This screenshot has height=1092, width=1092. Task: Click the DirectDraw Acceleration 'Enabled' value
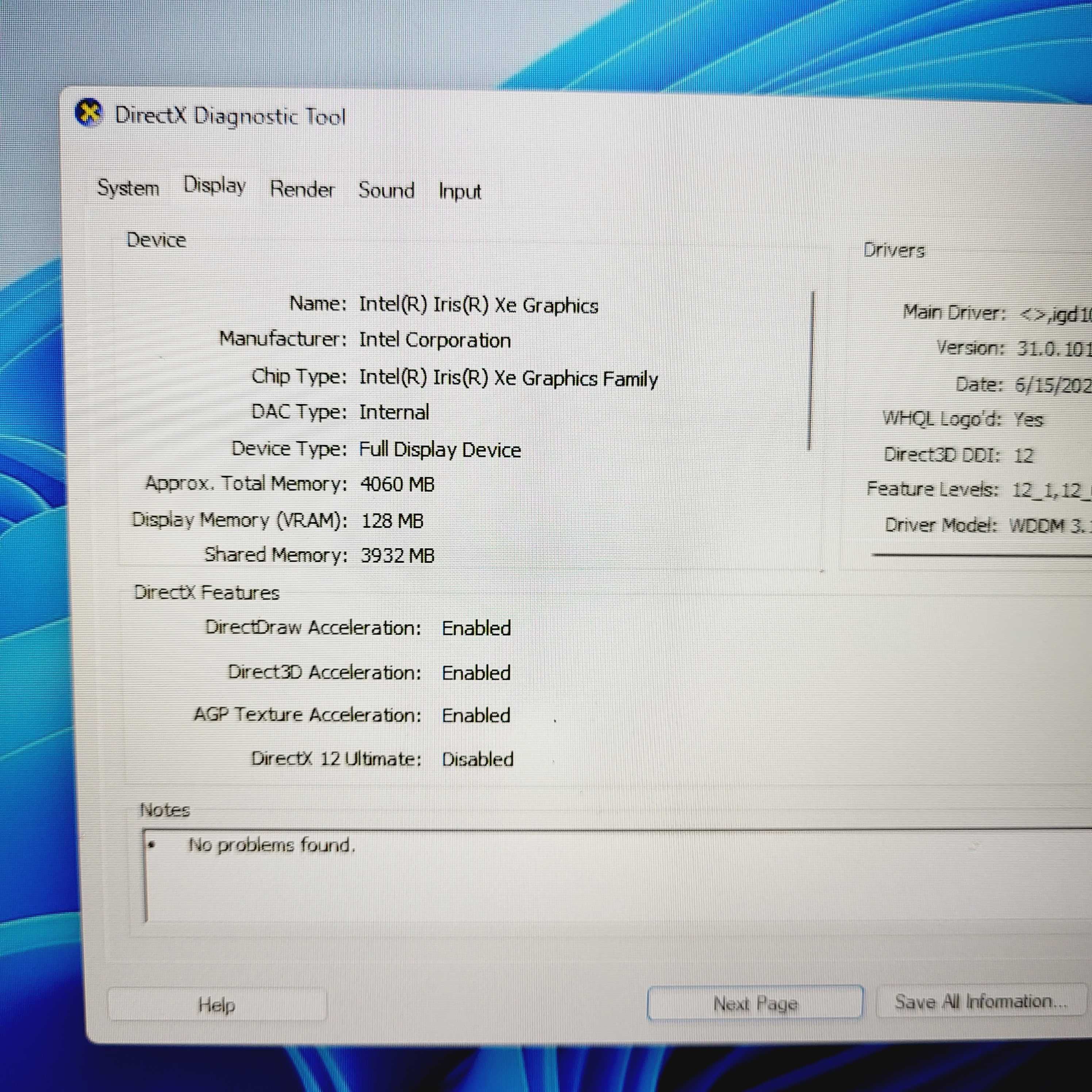[x=477, y=628]
